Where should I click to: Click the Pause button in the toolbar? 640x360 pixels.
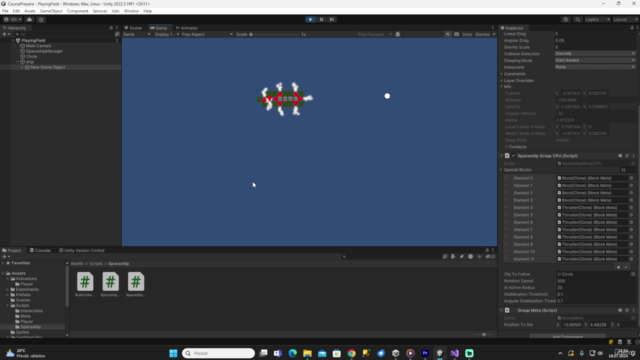(x=321, y=19)
